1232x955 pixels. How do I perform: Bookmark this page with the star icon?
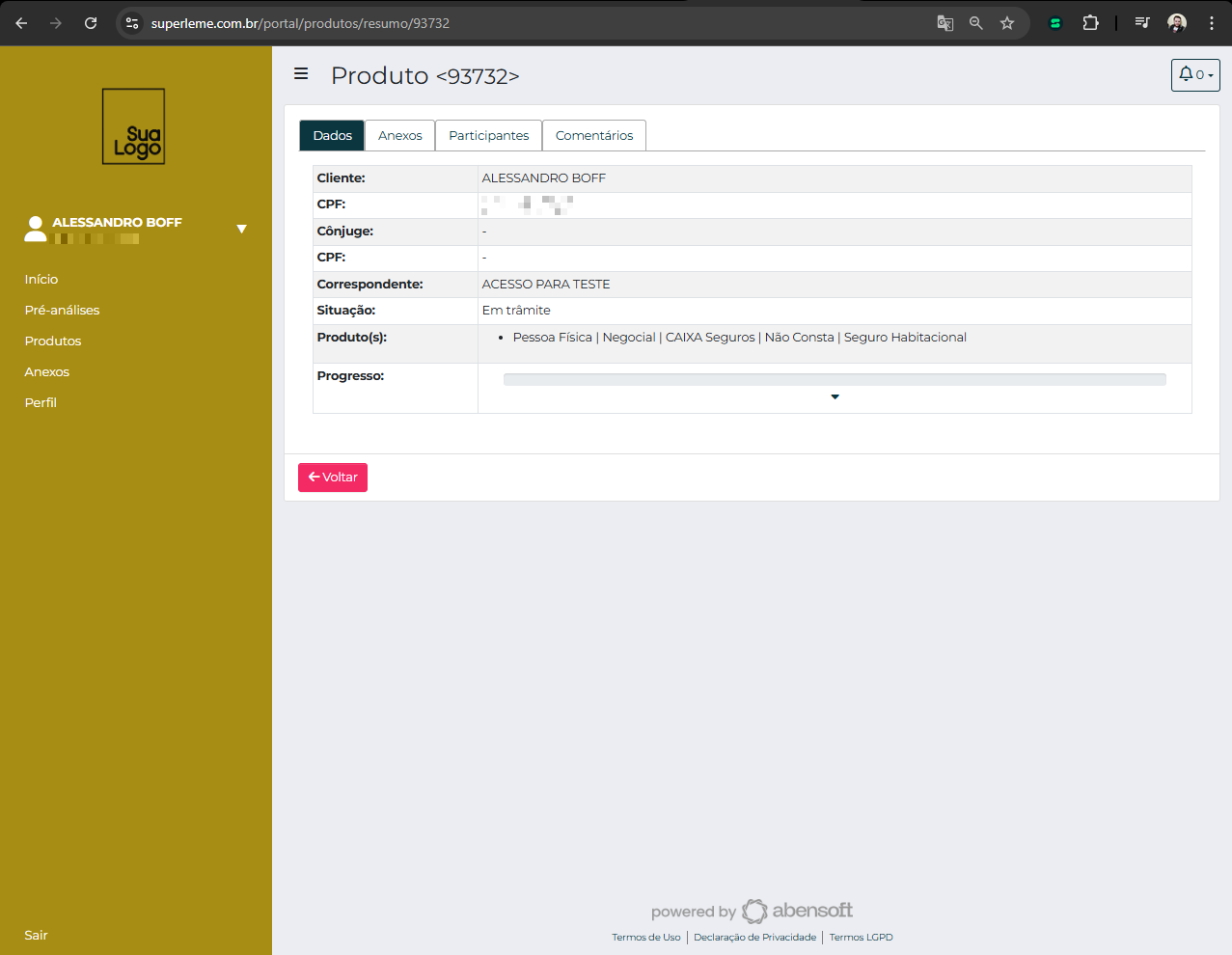[x=1007, y=23]
